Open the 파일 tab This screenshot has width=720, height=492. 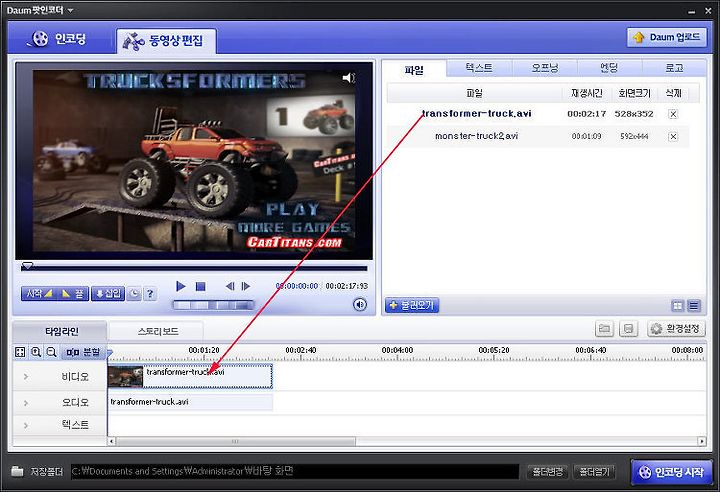click(414, 70)
